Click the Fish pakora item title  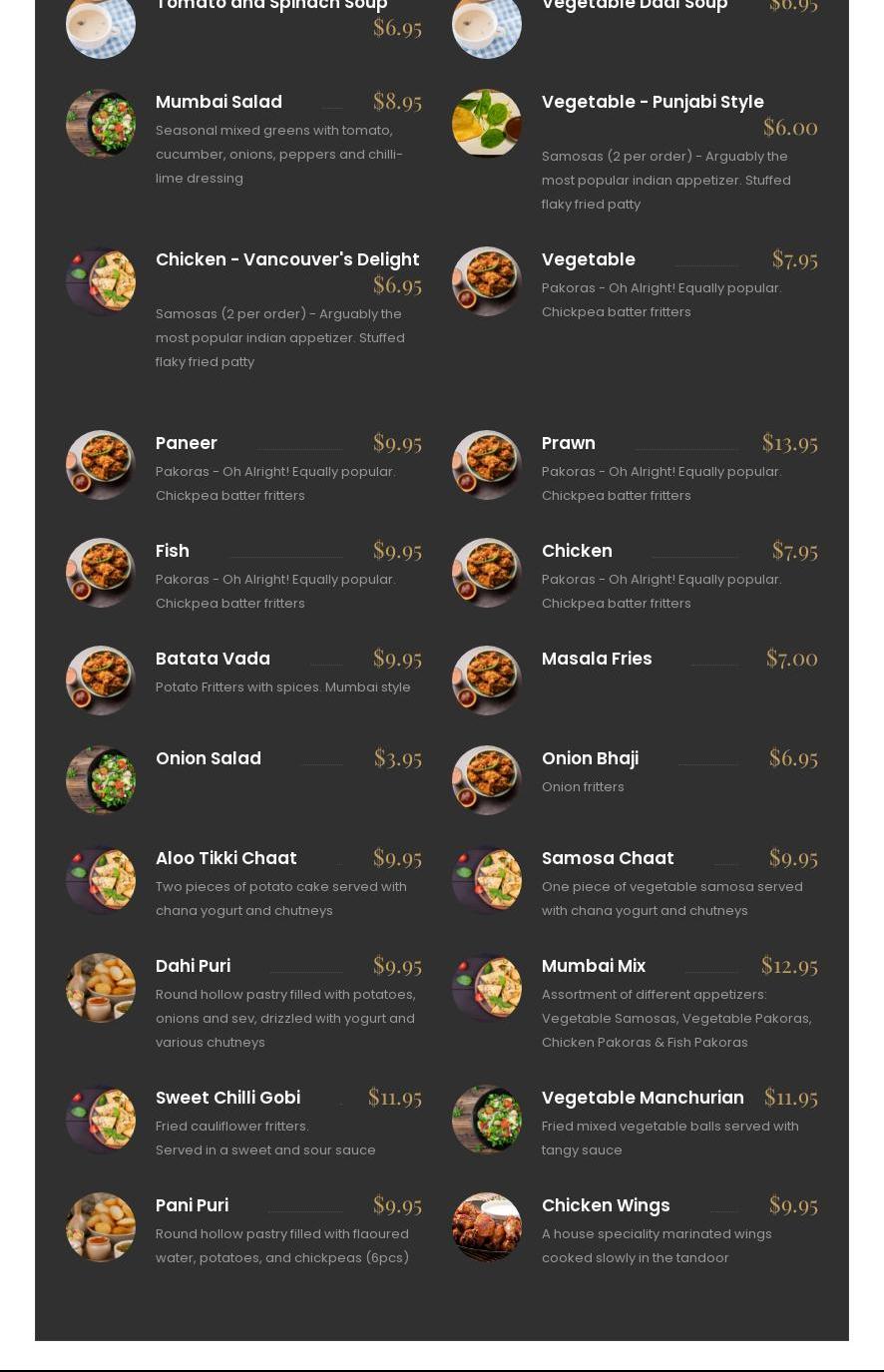(x=173, y=551)
